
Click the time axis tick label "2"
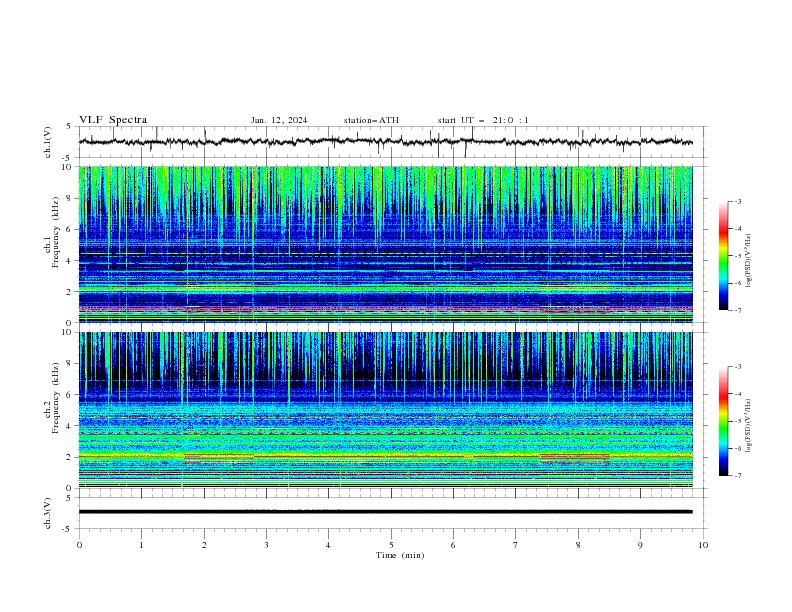pyautogui.click(x=204, y=545)
